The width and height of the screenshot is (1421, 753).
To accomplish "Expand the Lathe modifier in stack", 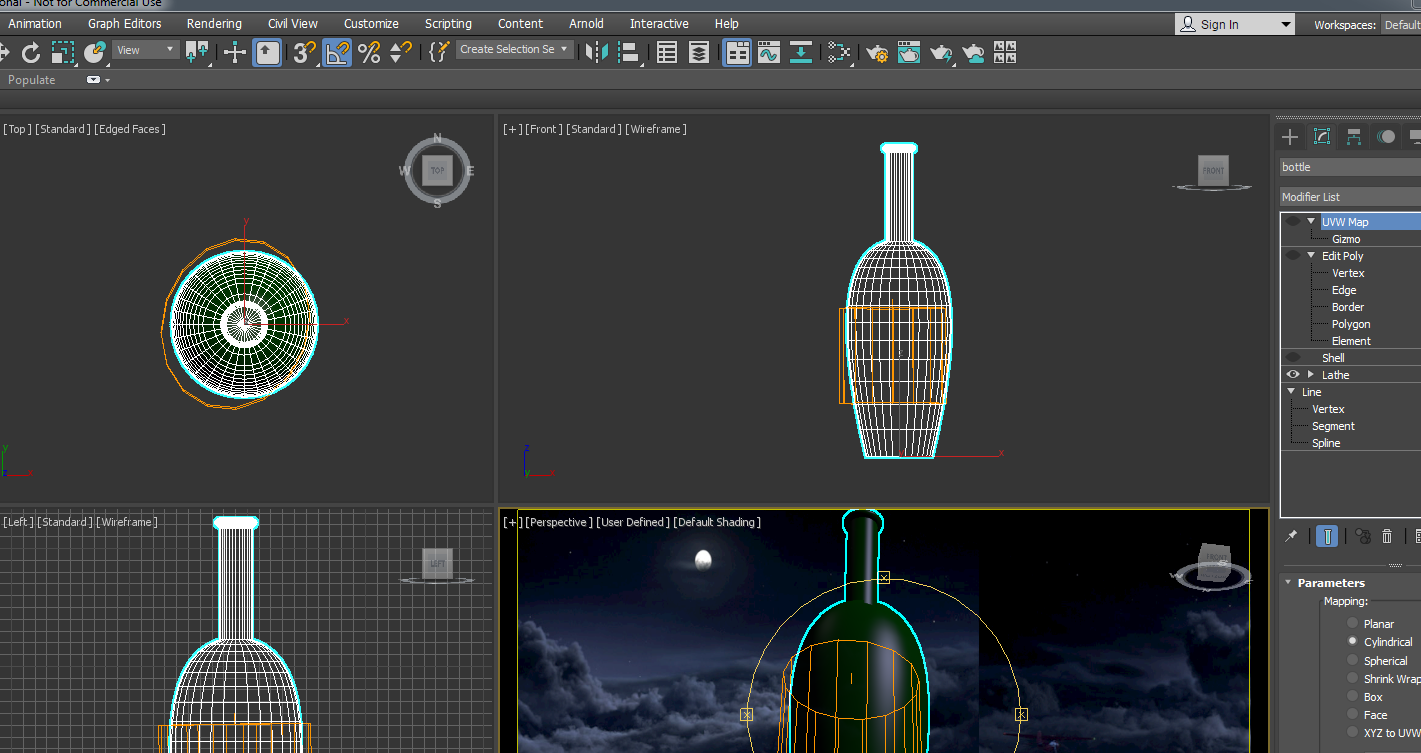I will [x=1311, y=375].
